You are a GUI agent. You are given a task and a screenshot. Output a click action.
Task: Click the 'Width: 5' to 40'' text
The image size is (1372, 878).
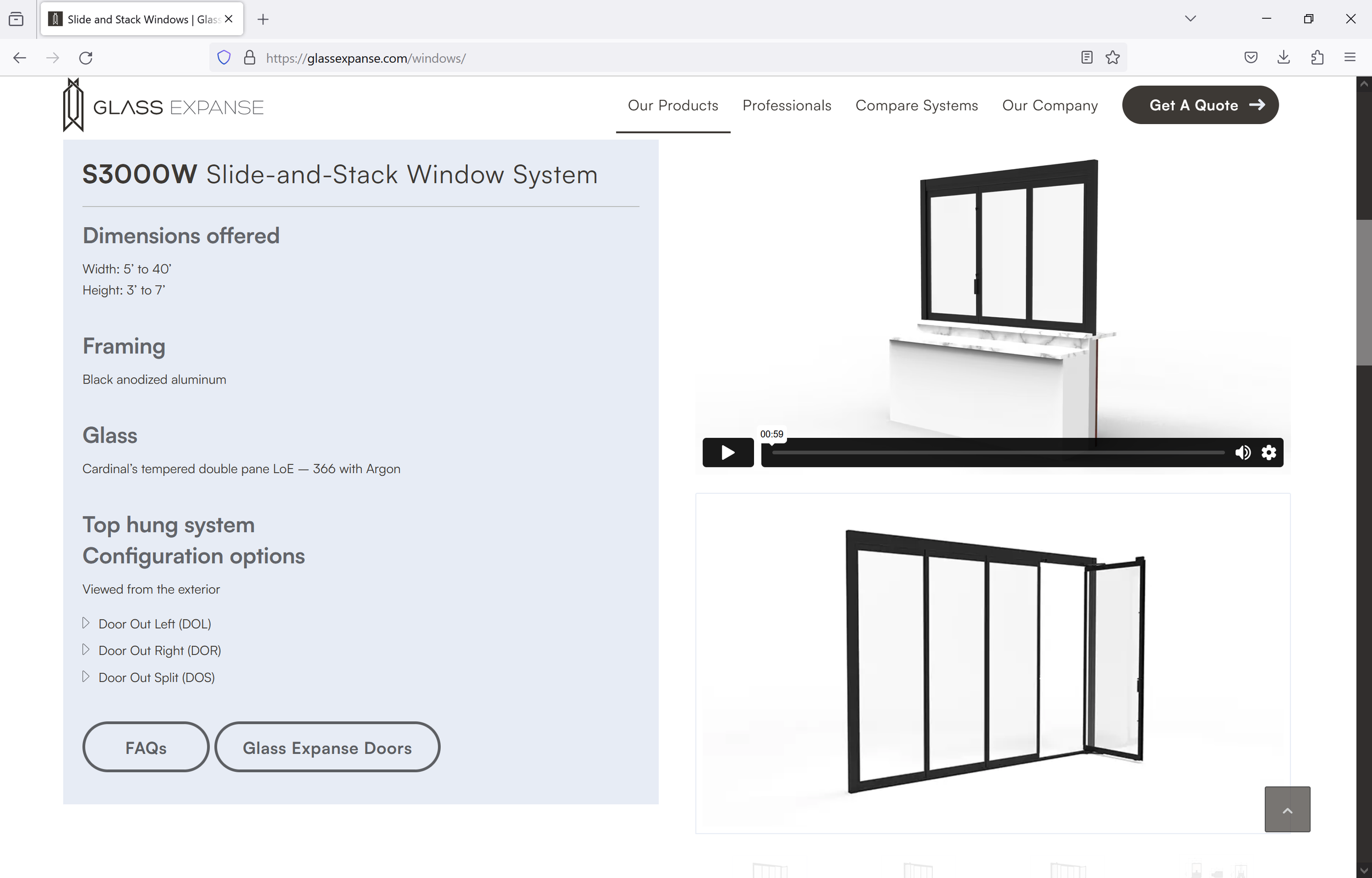click(x=127, y=269)
